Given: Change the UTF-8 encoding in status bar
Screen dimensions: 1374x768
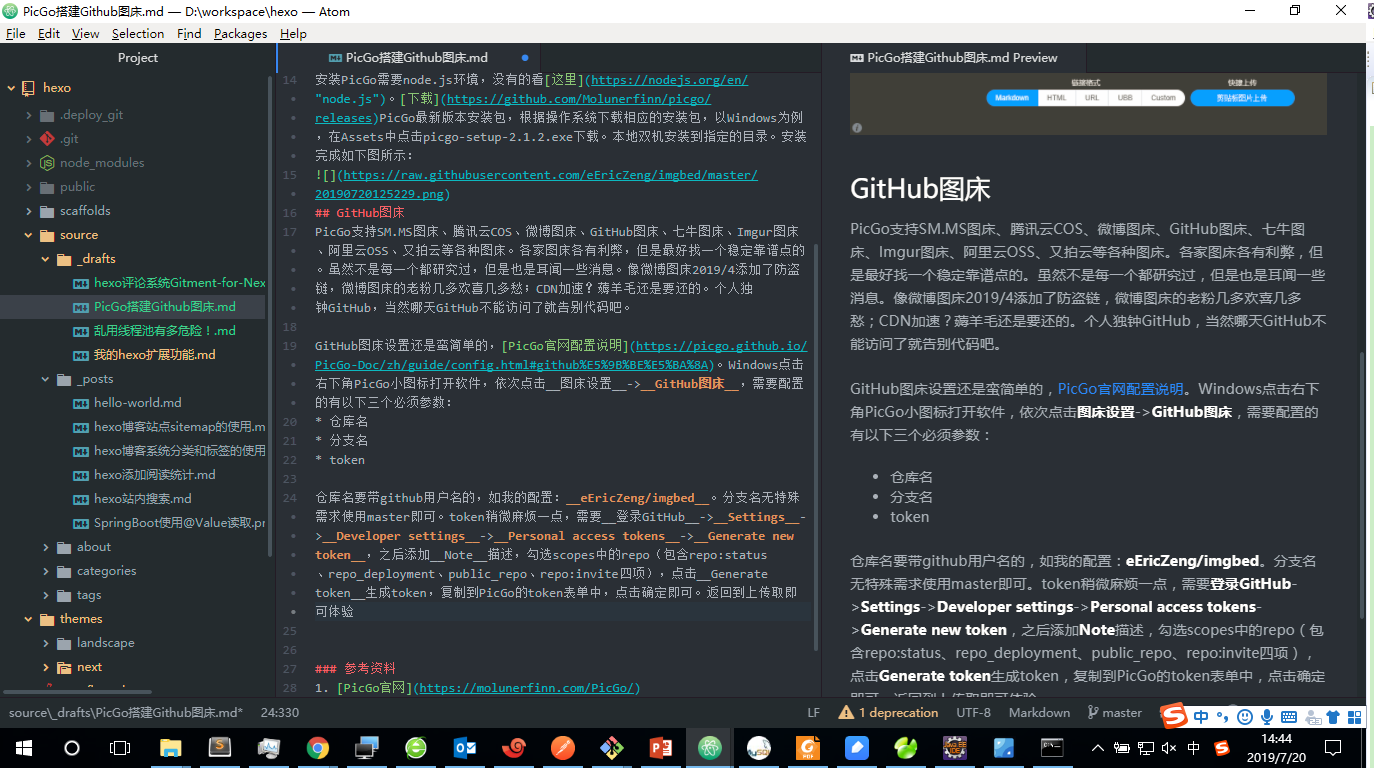Looking at the screenshot, I should (x=973, y=713).
